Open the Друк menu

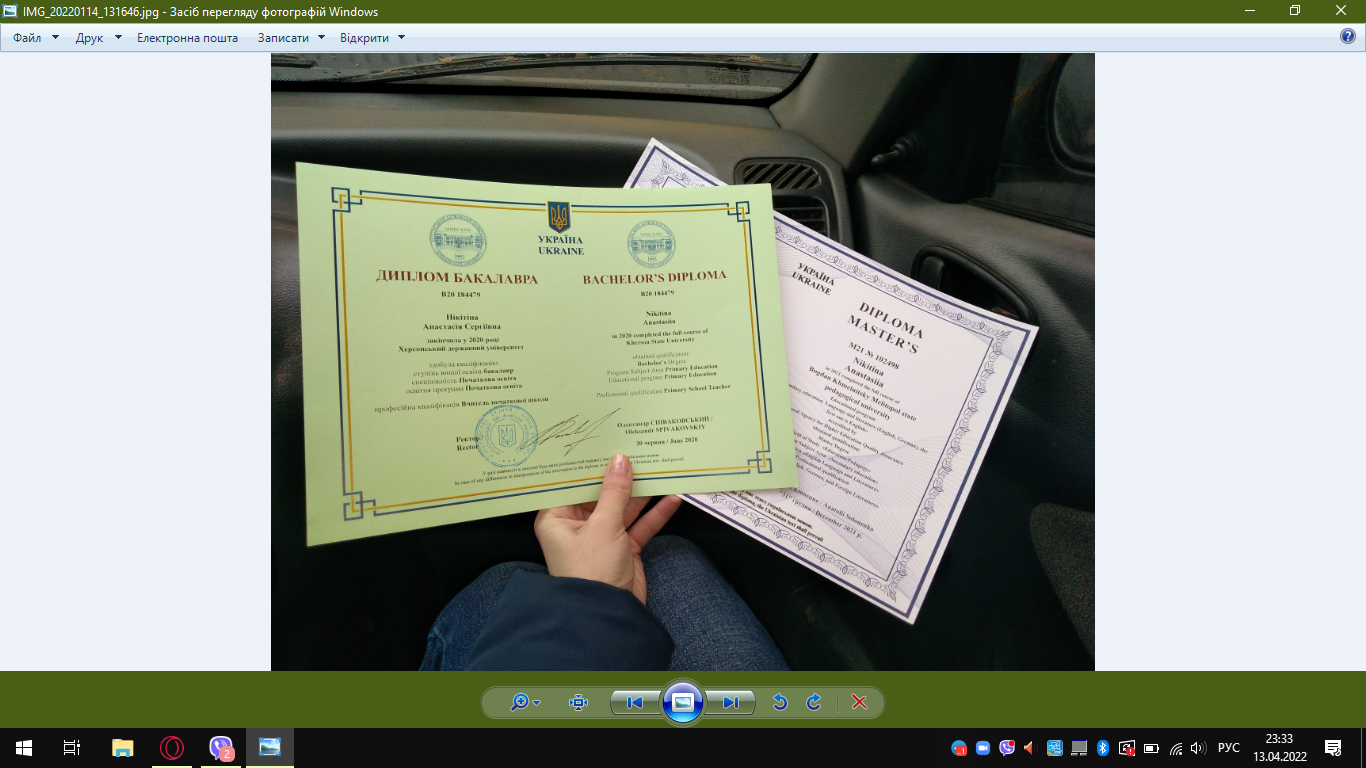pos(99,38)
